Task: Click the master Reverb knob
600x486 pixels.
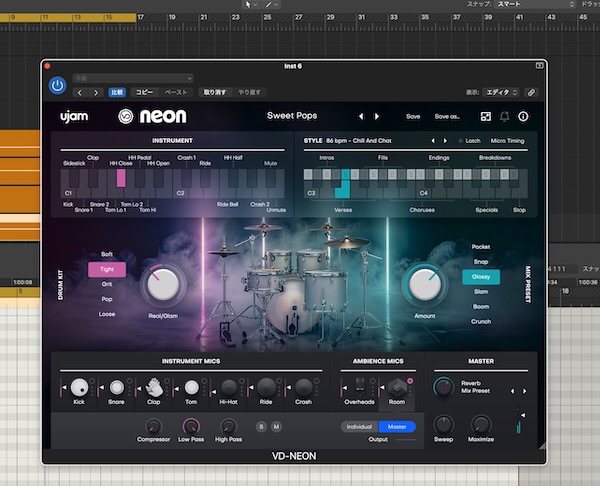Action: coord(443,387)
